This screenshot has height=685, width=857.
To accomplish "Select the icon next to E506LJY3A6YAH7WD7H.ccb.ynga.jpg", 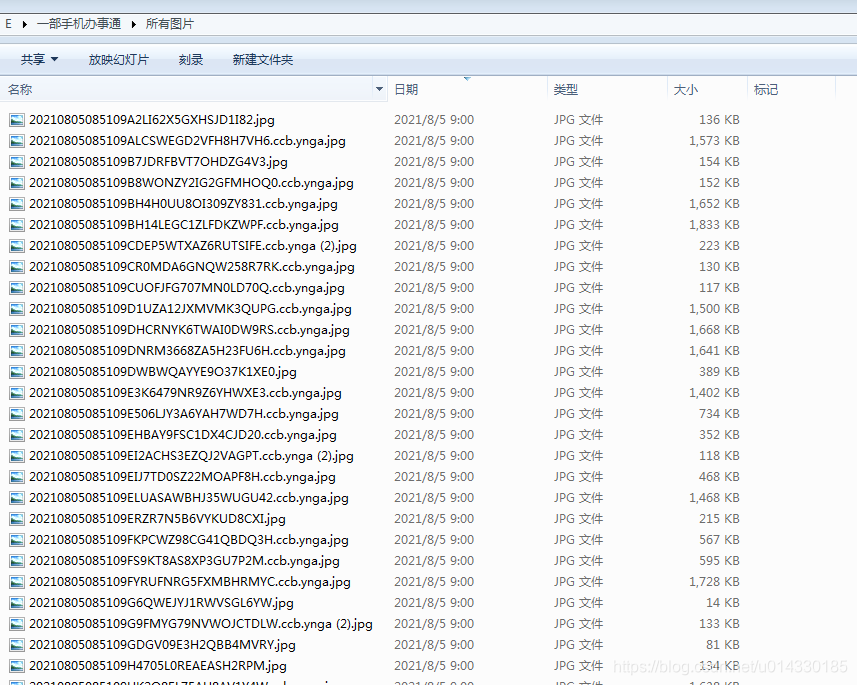I will pyautogui.click(x=17, y=413).
